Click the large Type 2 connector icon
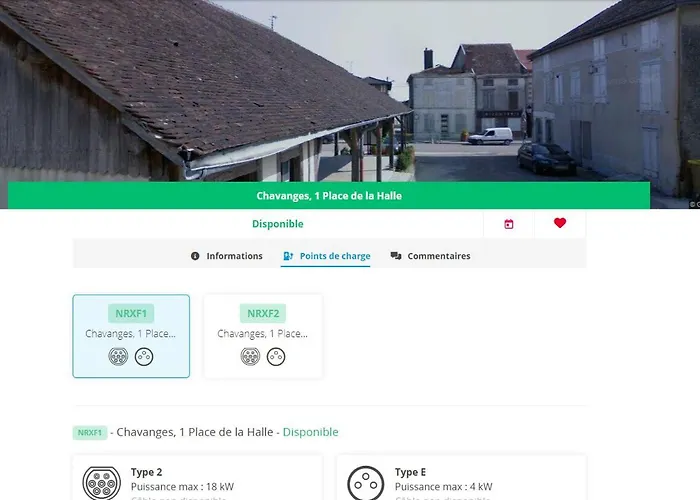700x500 pixels. [x=102, y=483]
